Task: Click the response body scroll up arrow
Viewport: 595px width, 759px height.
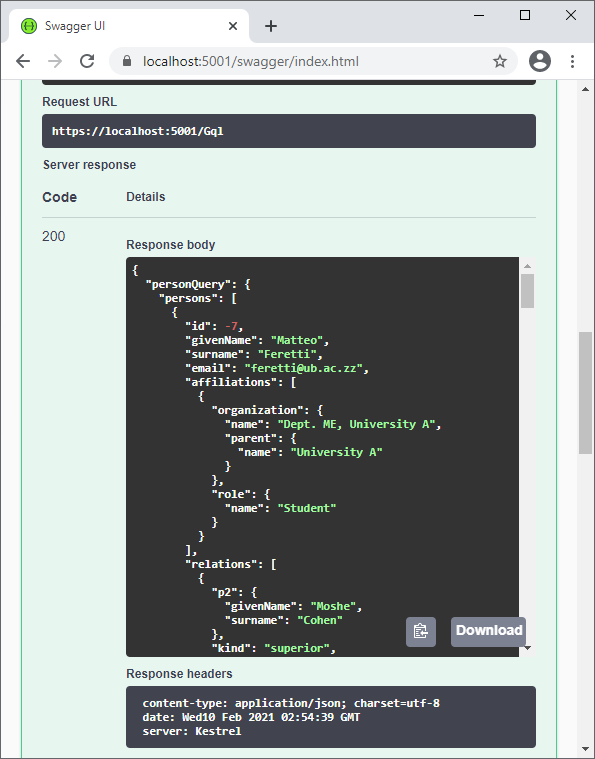Action: point(528,266)
